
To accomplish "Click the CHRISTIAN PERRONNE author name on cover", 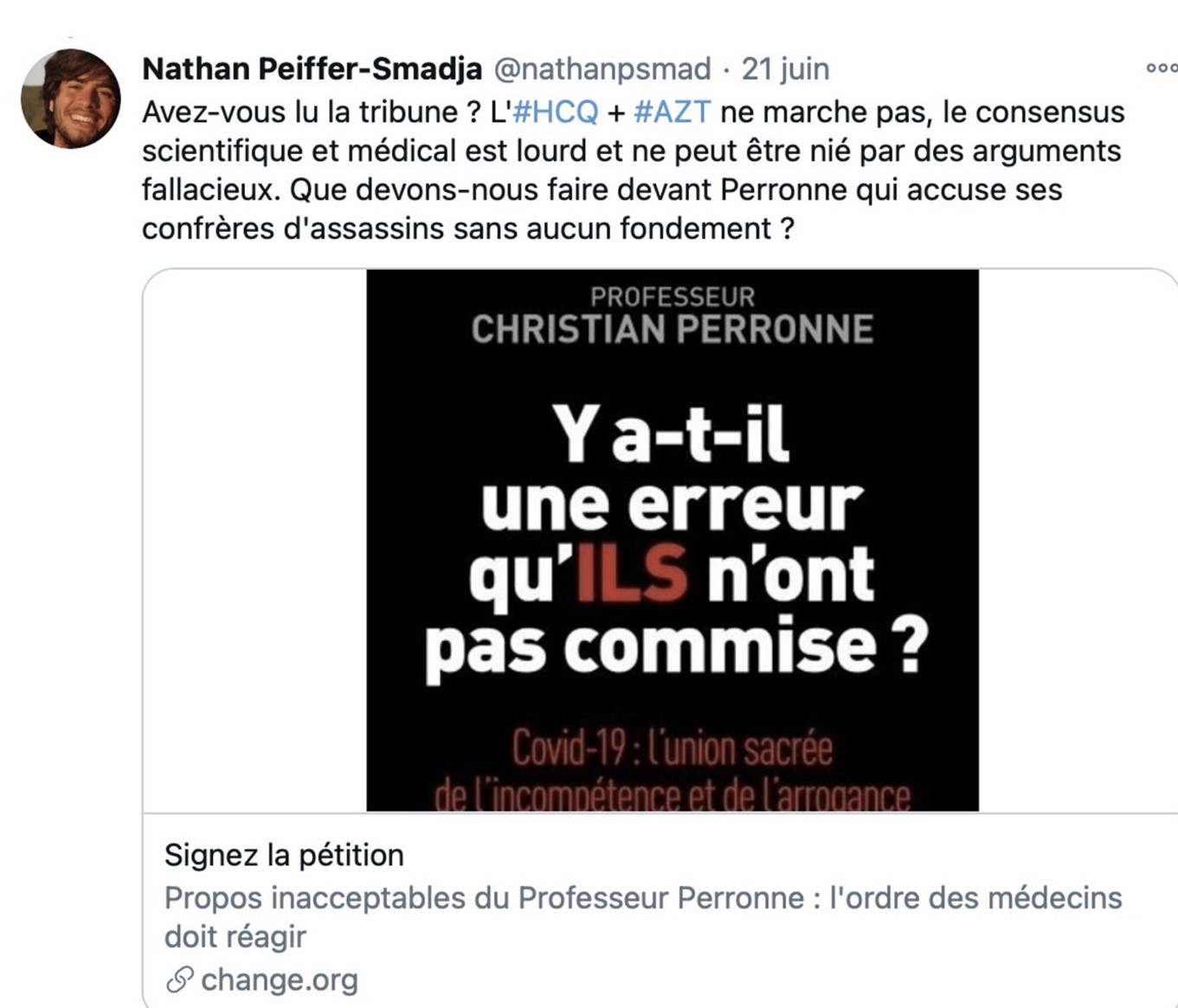I will [x=673, y=330].
